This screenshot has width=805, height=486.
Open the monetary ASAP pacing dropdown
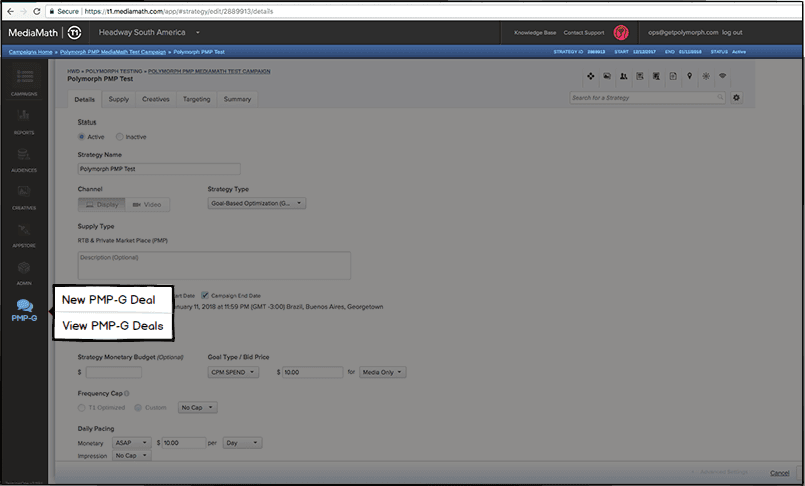(132, 442)
